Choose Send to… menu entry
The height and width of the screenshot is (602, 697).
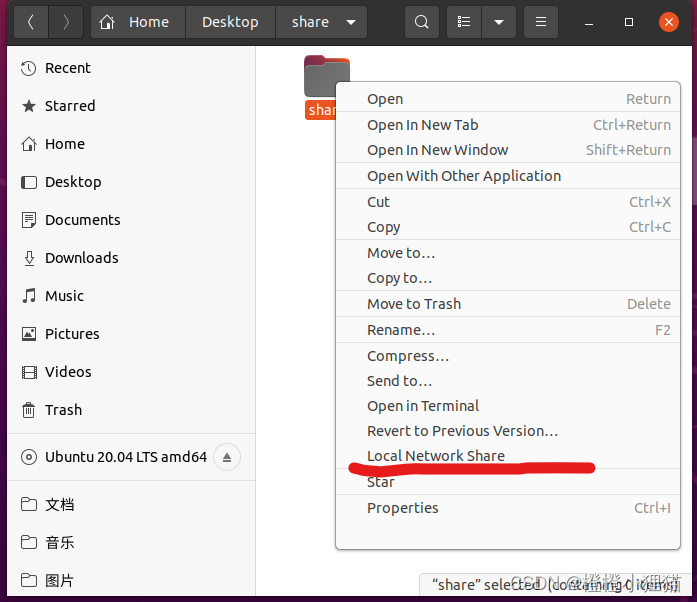508,381
